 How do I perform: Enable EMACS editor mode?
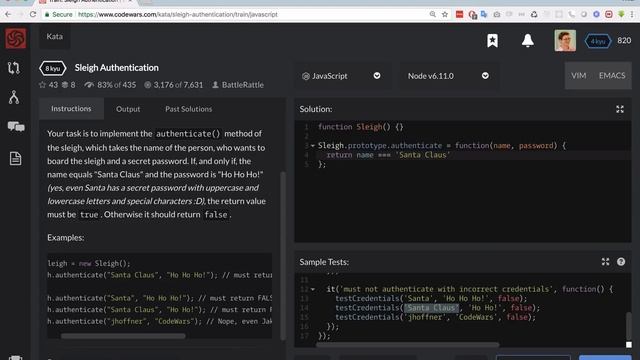(x=611, y=76)
